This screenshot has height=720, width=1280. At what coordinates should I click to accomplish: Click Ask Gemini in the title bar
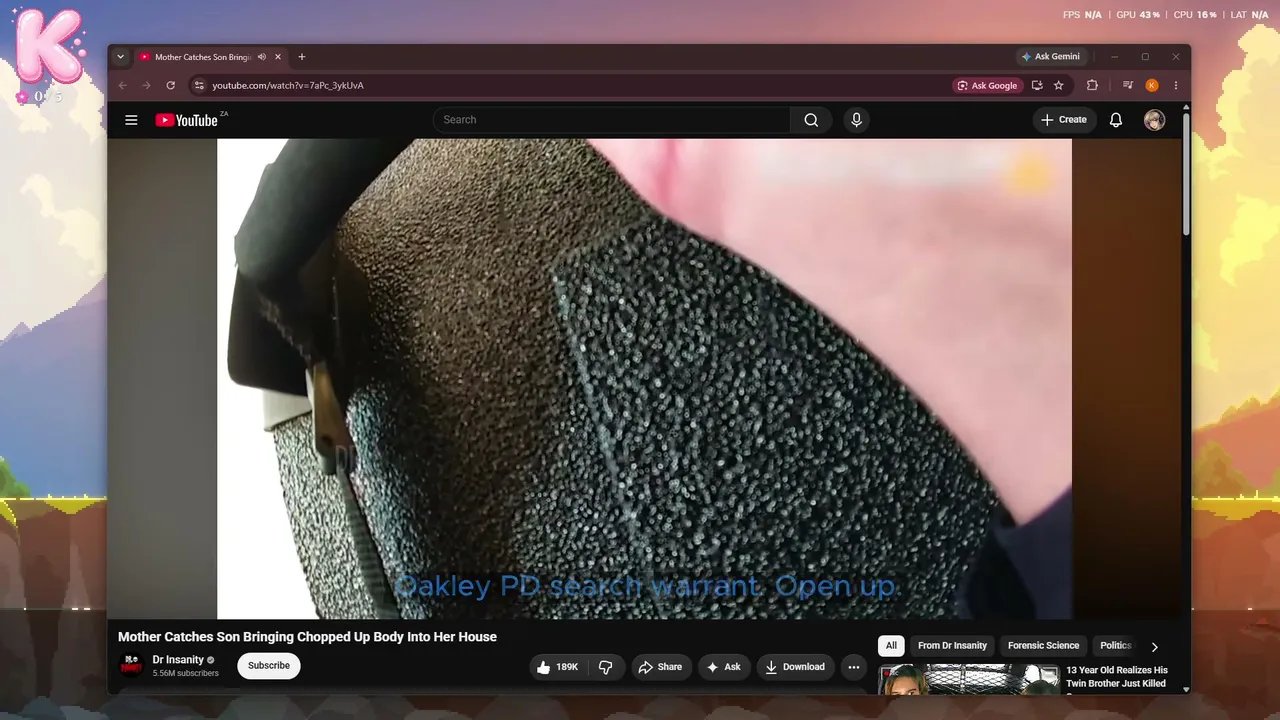[1050, 57]
